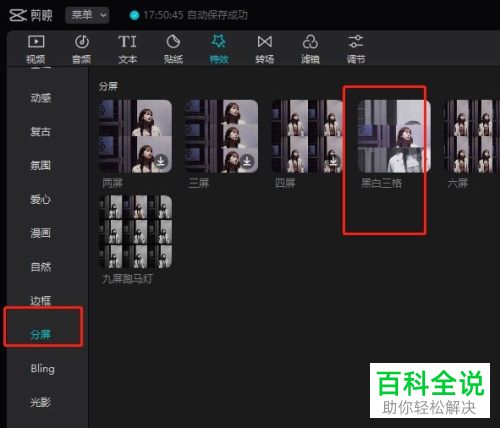Image resolution: width=500 pixels, height=428 pixels.
Task: Open the 滤镜 (Filter) tab
Action: [x=310, y=49]
